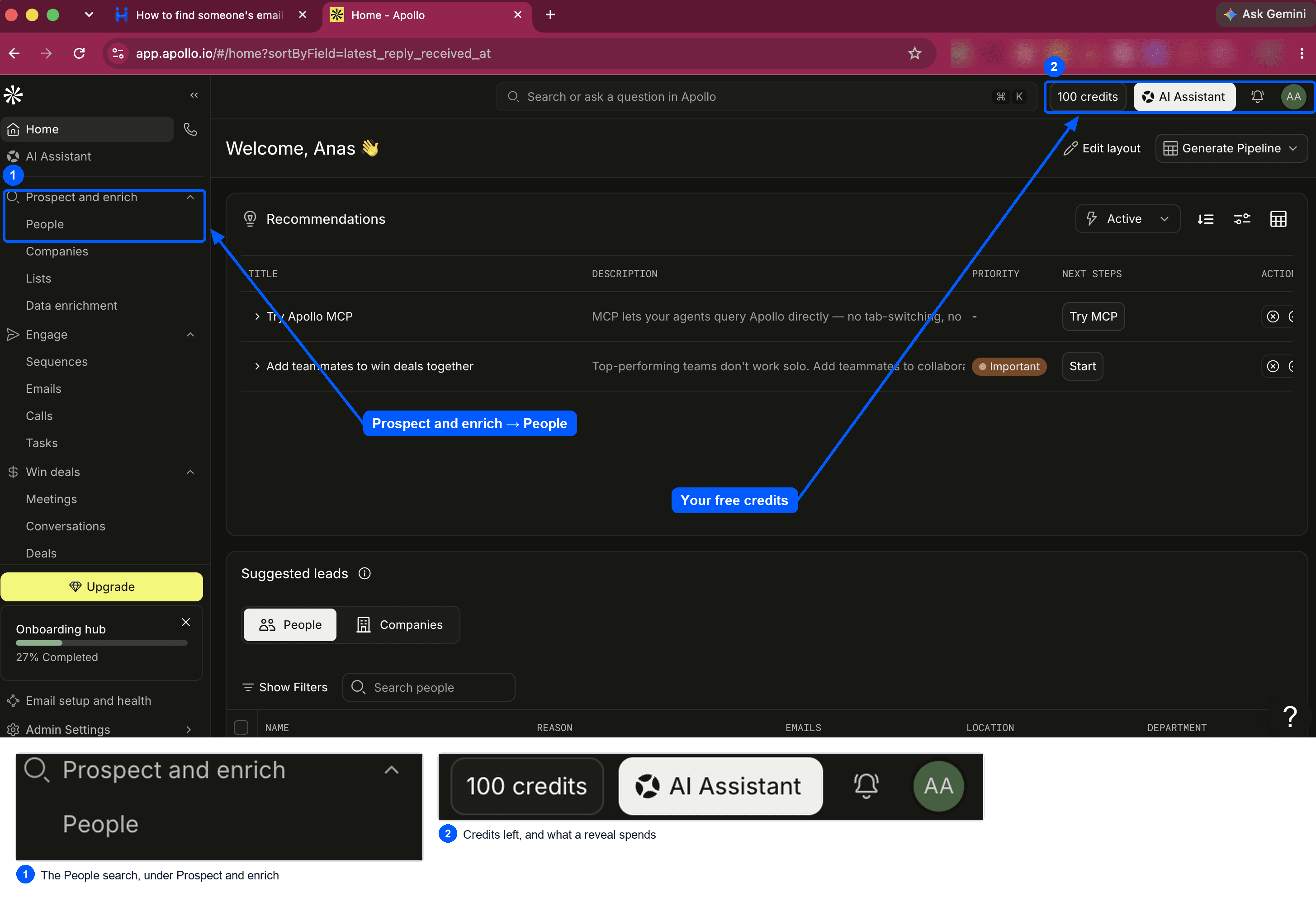Click the Onboarding hub progress bar

click(x=101, y=642)
